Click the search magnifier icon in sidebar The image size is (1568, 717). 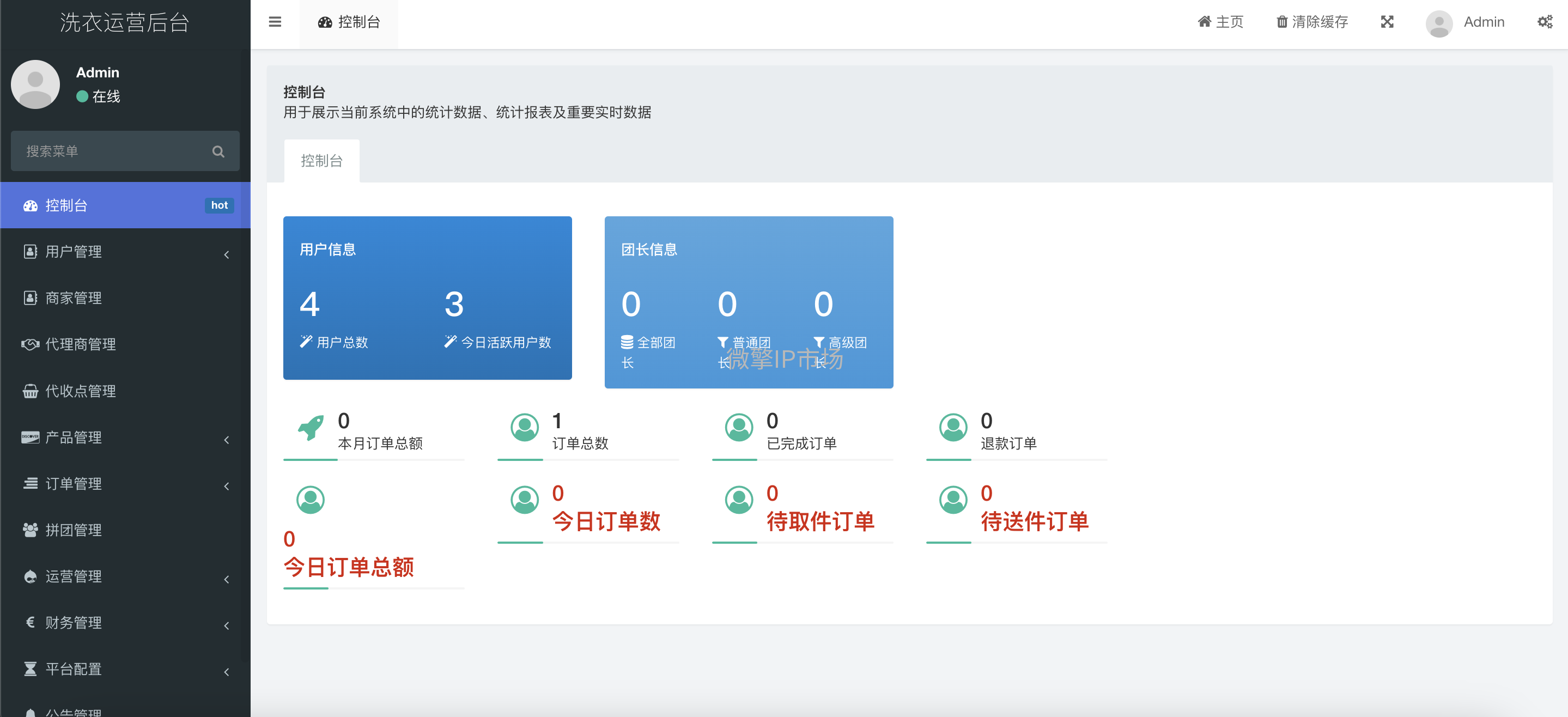pyautogui.click(x=218, y=151)
